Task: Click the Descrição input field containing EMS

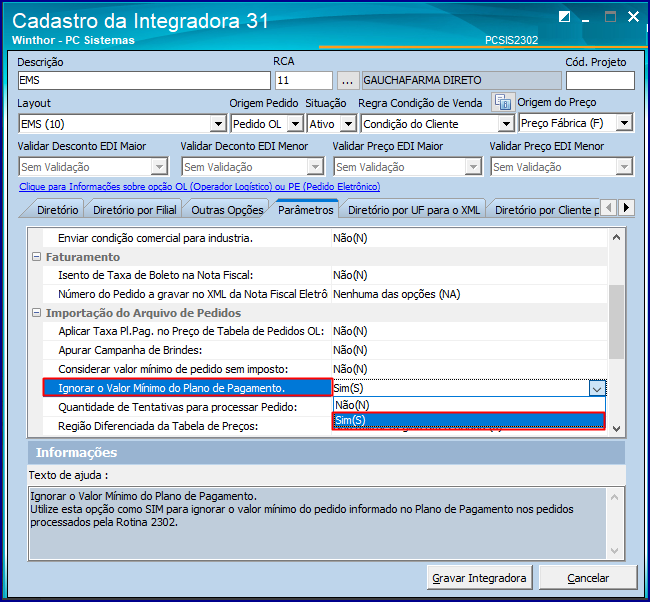Action: (144, 80)
